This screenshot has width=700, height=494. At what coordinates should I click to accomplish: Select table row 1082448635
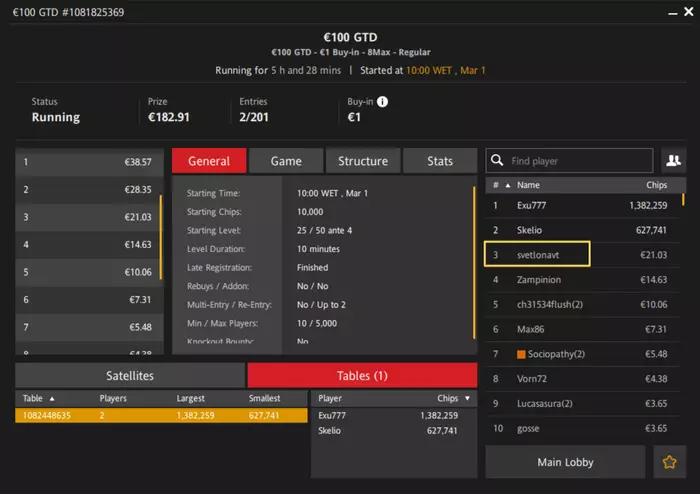click(x=161, y=415)
